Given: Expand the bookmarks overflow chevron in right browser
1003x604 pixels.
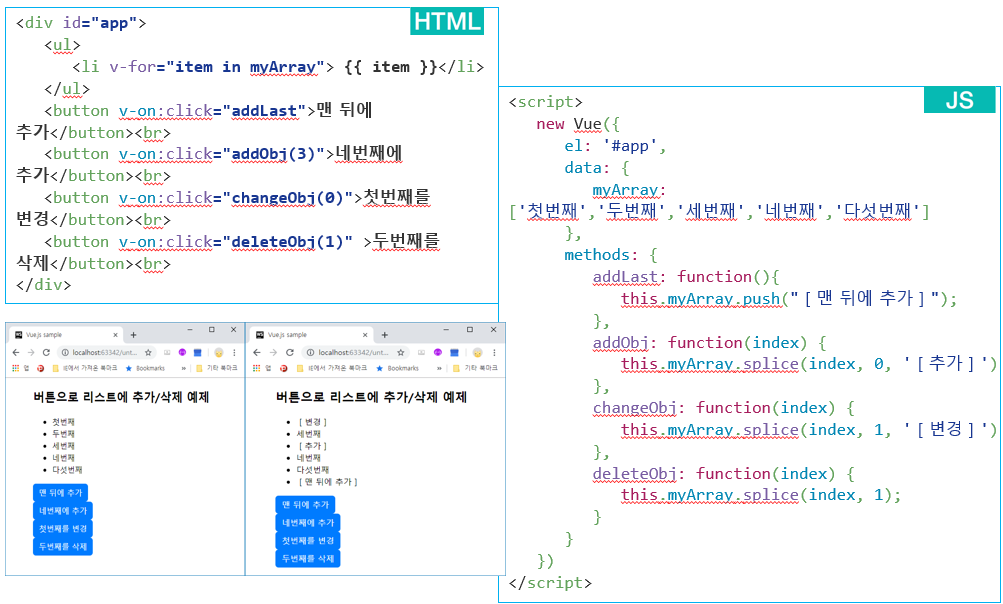Looking at the screenshot, I should 439,368.
